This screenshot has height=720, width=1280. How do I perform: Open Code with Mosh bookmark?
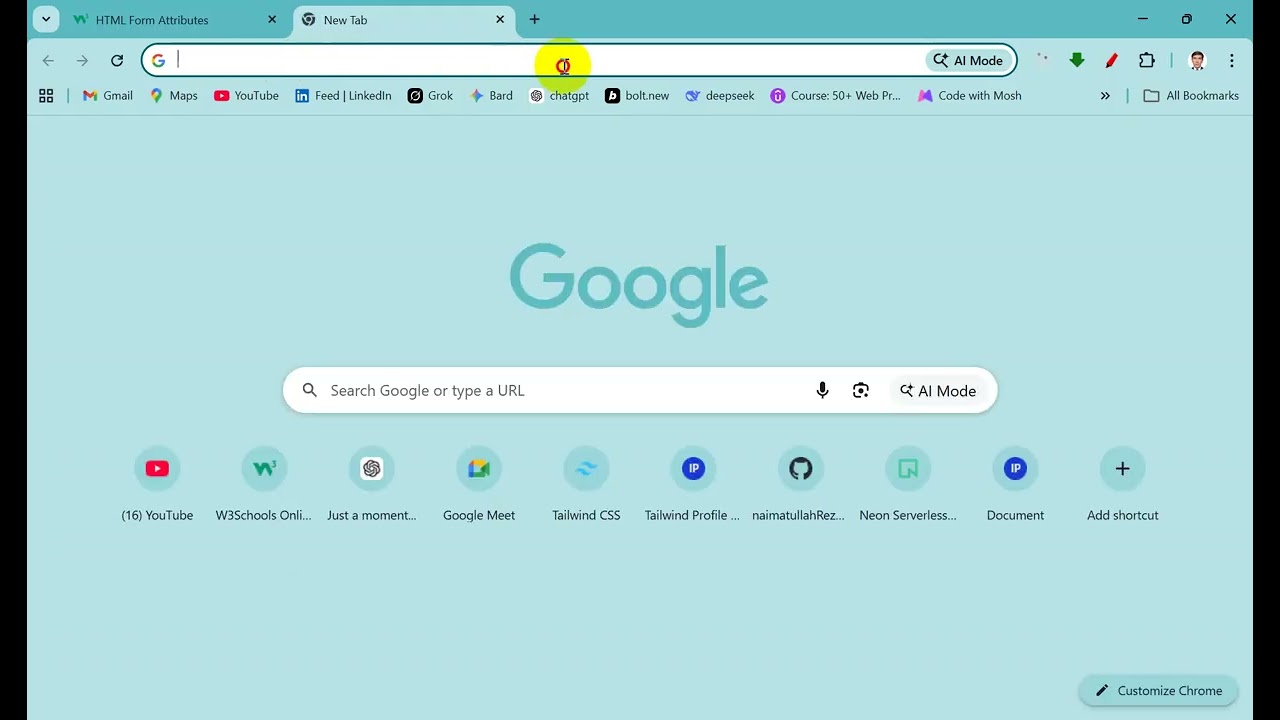(x=970, y=96)
